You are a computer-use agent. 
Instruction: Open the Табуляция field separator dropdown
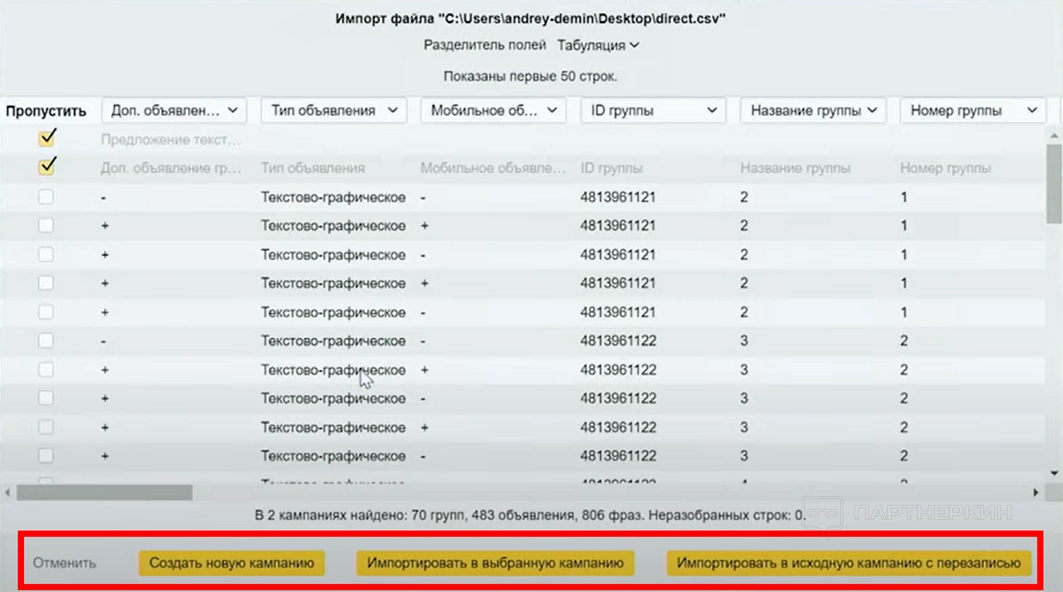coord(598,45)
